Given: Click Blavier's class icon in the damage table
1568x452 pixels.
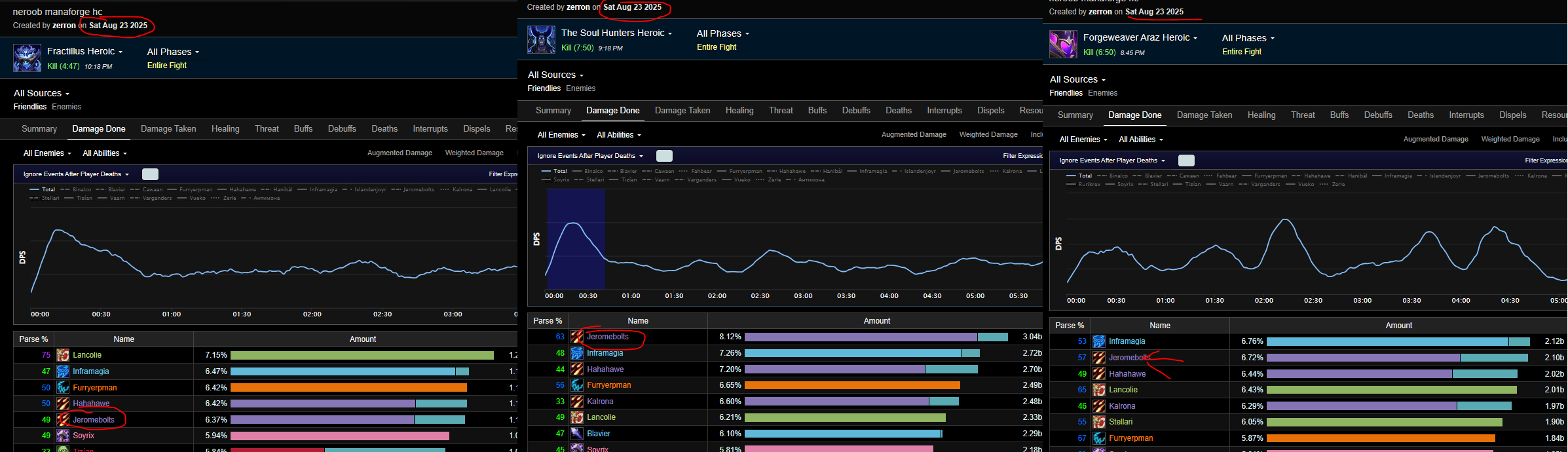Looking at the screenshot, I should click(x=577, y=434).
